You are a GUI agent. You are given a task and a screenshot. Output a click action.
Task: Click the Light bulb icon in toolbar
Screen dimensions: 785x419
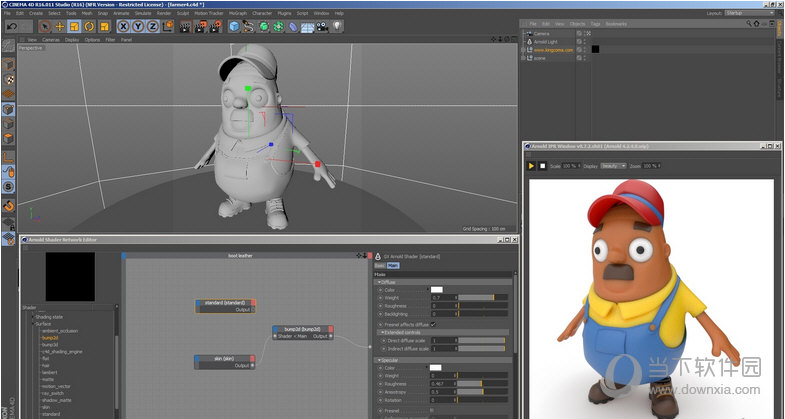[x=338, y=26]
